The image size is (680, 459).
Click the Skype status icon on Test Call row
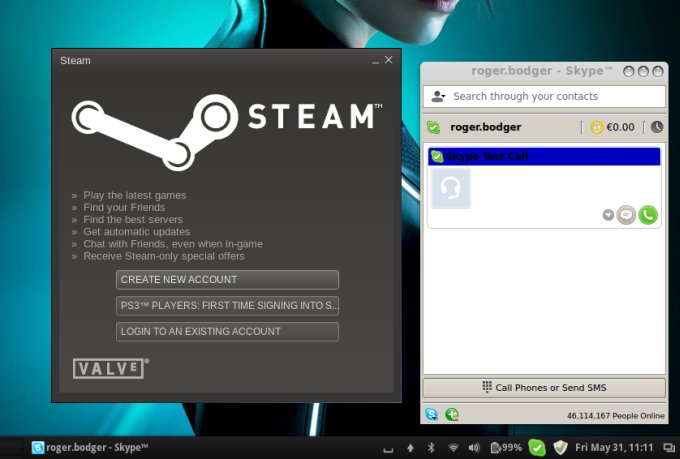click(437, 157)
